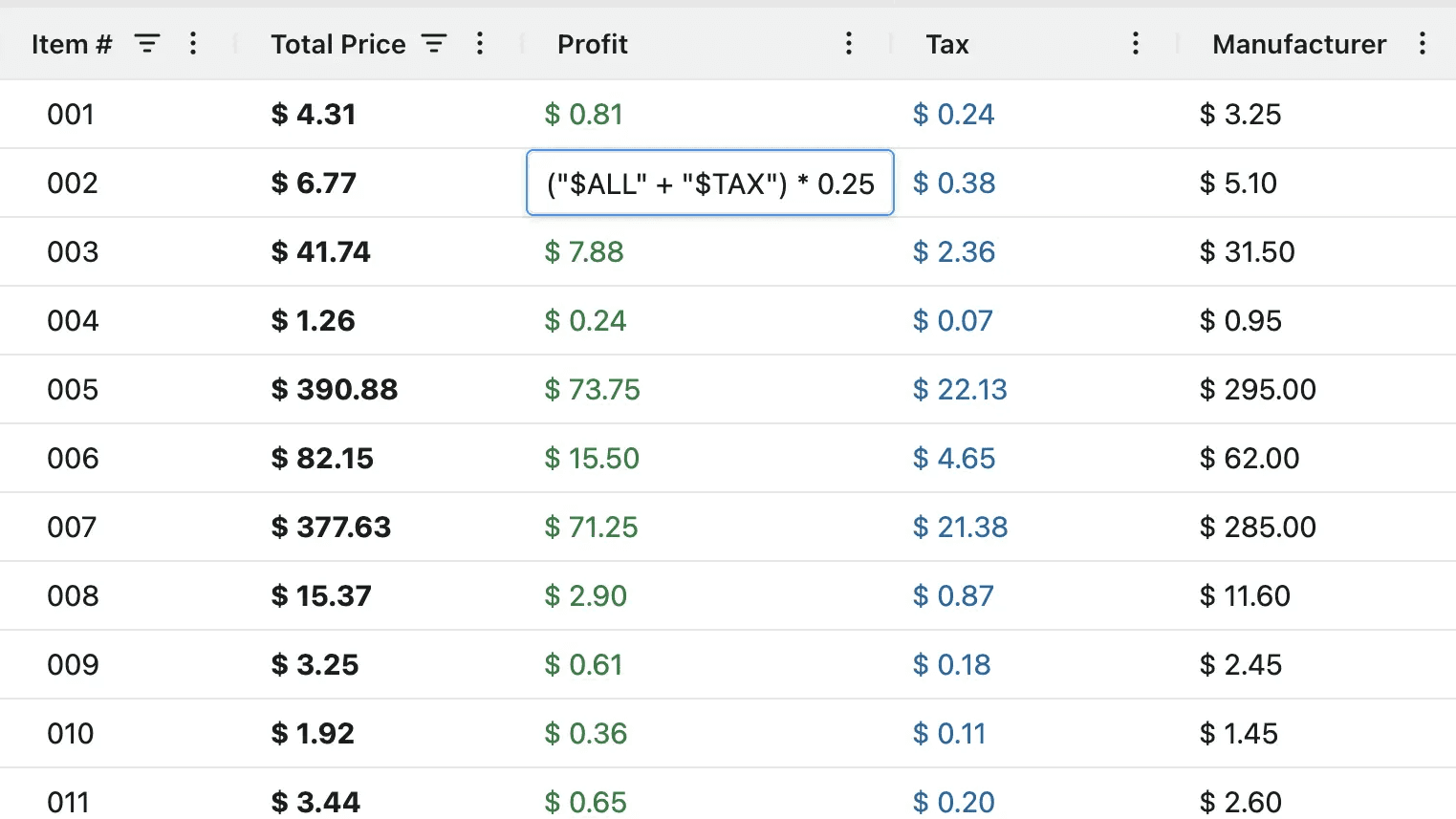Open the Total Price three-dot menu

tap(480, 44)
